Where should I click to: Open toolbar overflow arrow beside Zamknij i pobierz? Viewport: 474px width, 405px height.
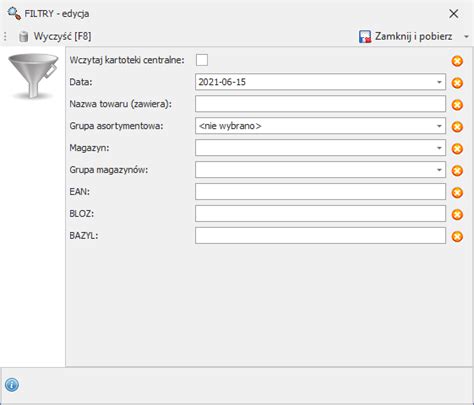[x=466, y=37]
